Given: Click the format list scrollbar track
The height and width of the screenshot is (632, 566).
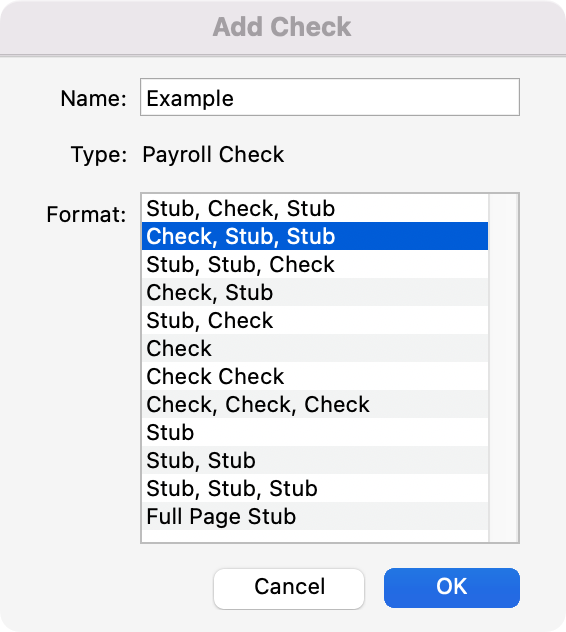Looking at the screenshot, I should tap(504, 368).
